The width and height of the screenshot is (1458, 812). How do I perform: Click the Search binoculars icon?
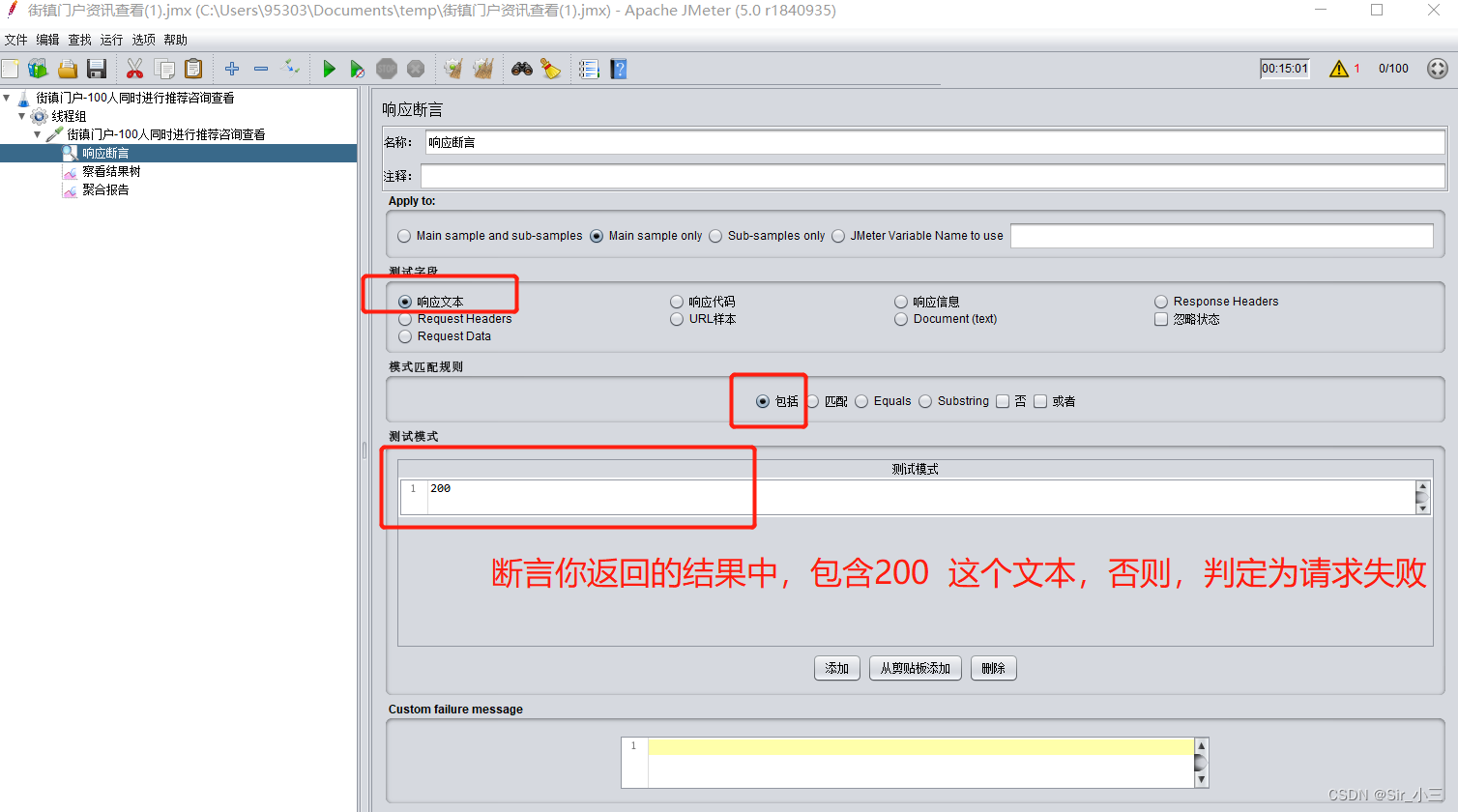[x=522, y=69]
